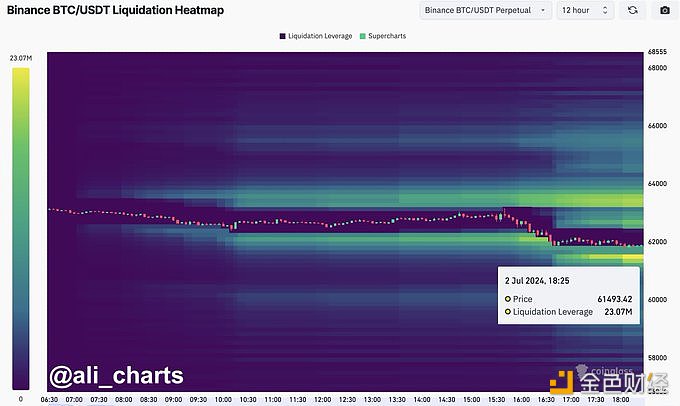This screenshot has height=406, width=680.
Task: Click the 23.07M scale maximum label
Action: tap(21, 58)
